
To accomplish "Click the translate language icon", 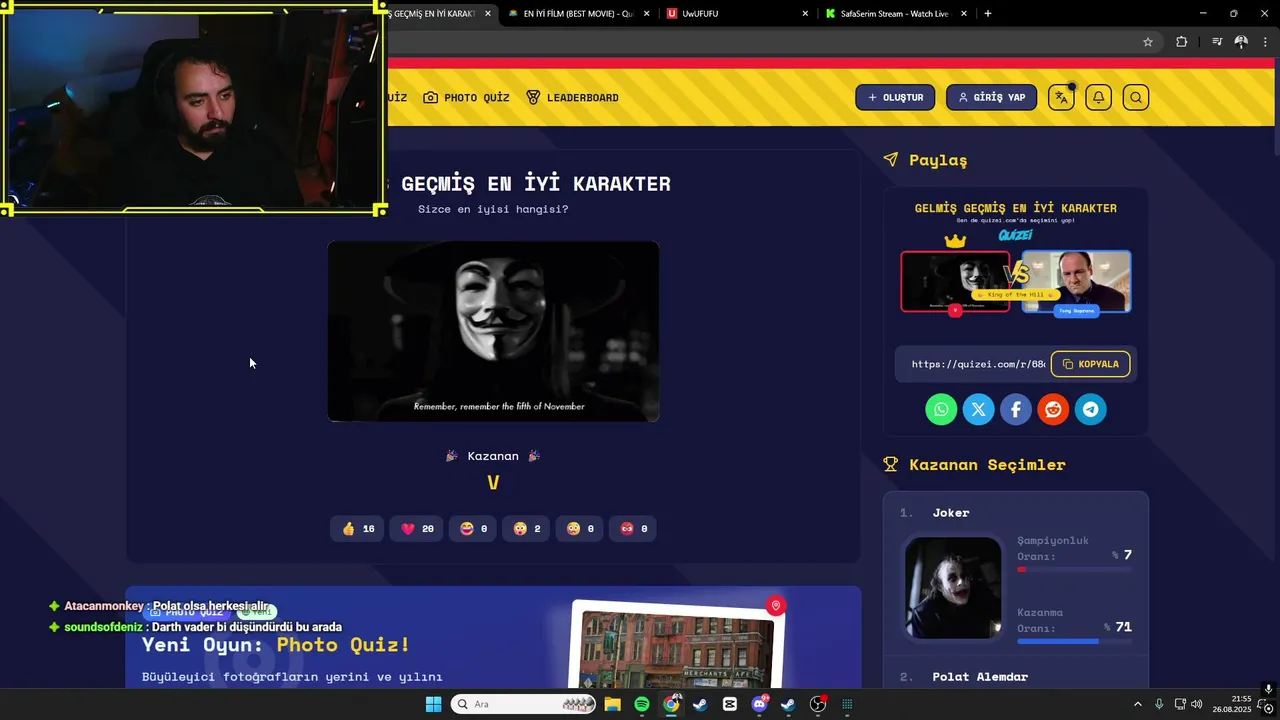I will point(1061,97).
